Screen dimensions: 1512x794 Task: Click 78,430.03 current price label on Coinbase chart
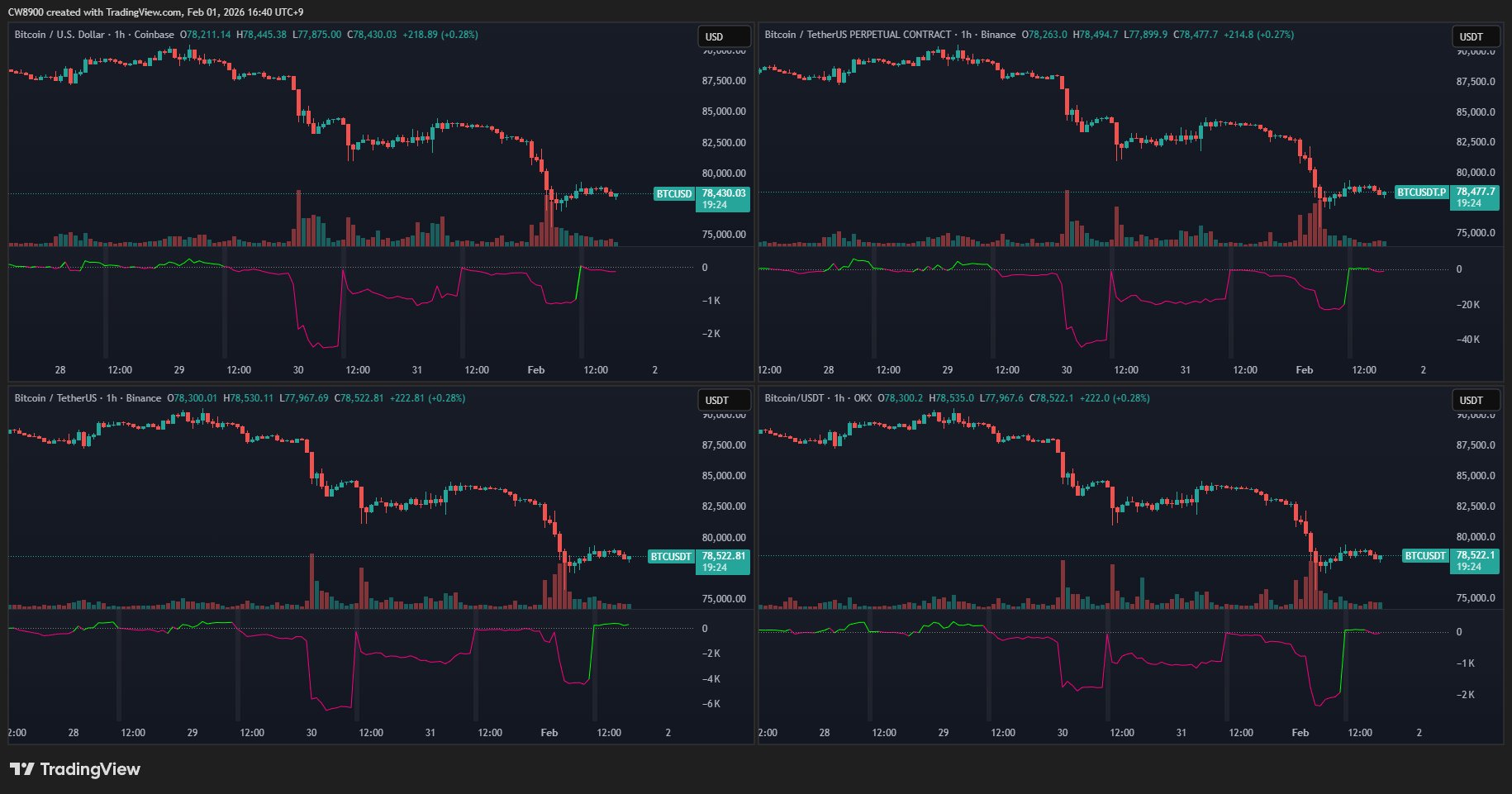723,193
